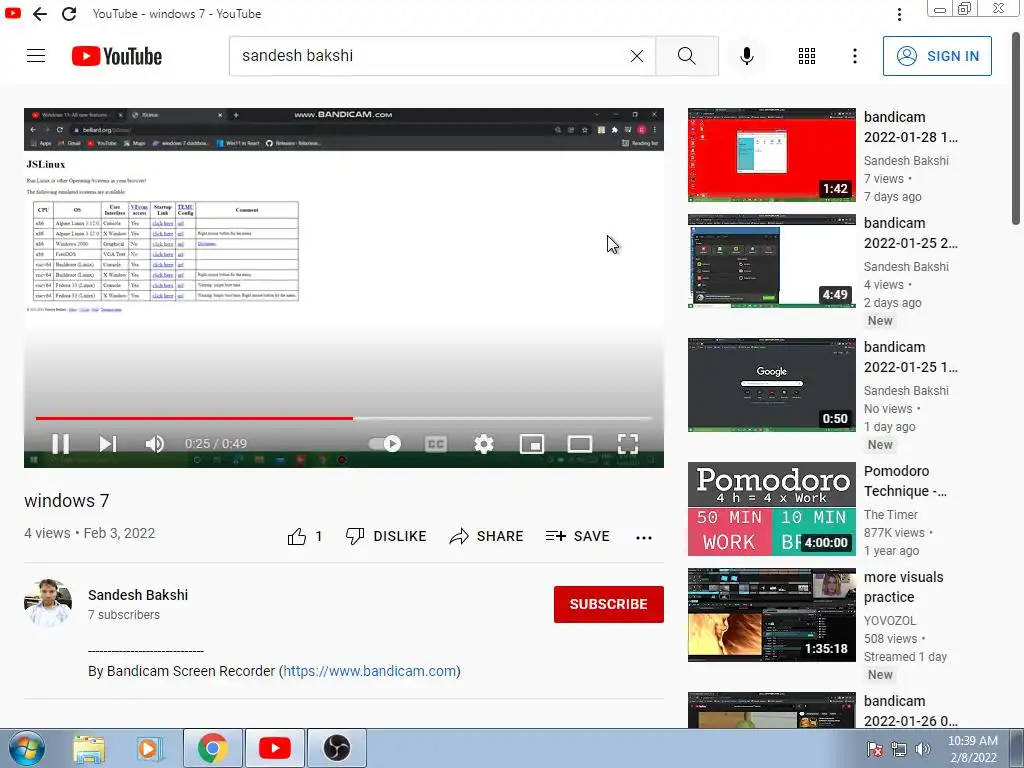Click The Timer channel name
Screen dimensions: 1024x768
tap(891, 515)
